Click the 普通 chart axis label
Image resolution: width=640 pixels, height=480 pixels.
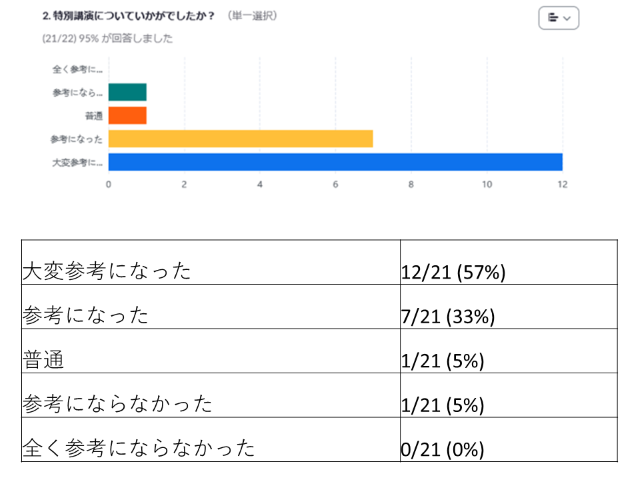[92, 115]
